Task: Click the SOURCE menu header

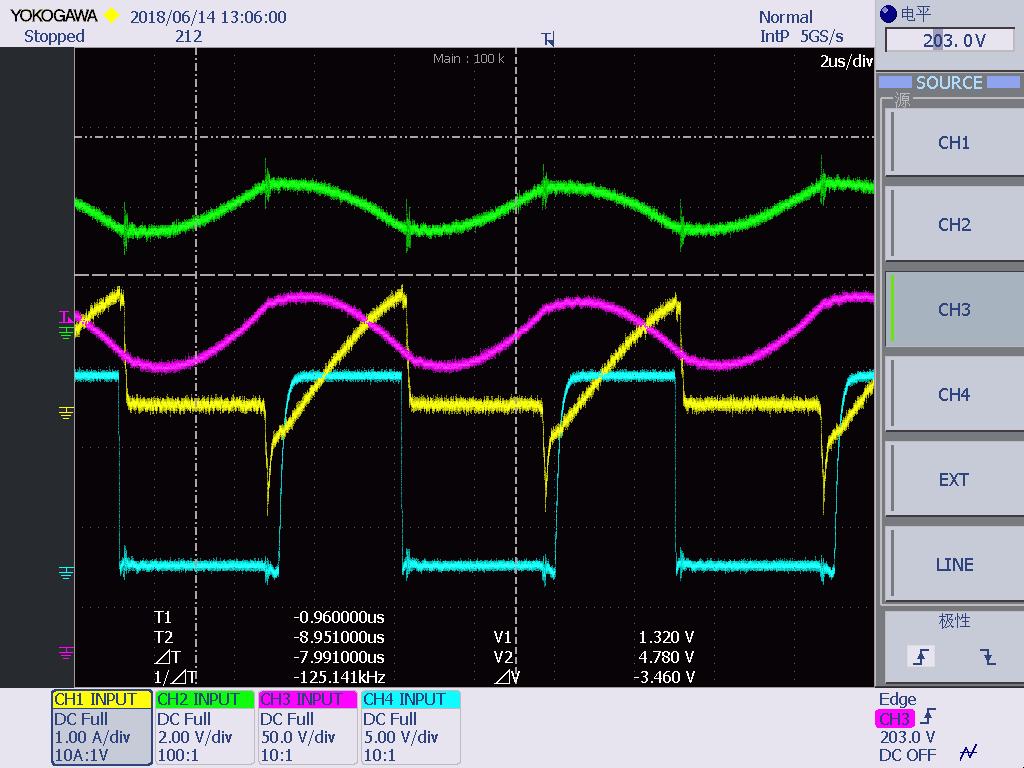Action: tap(949, 83)
